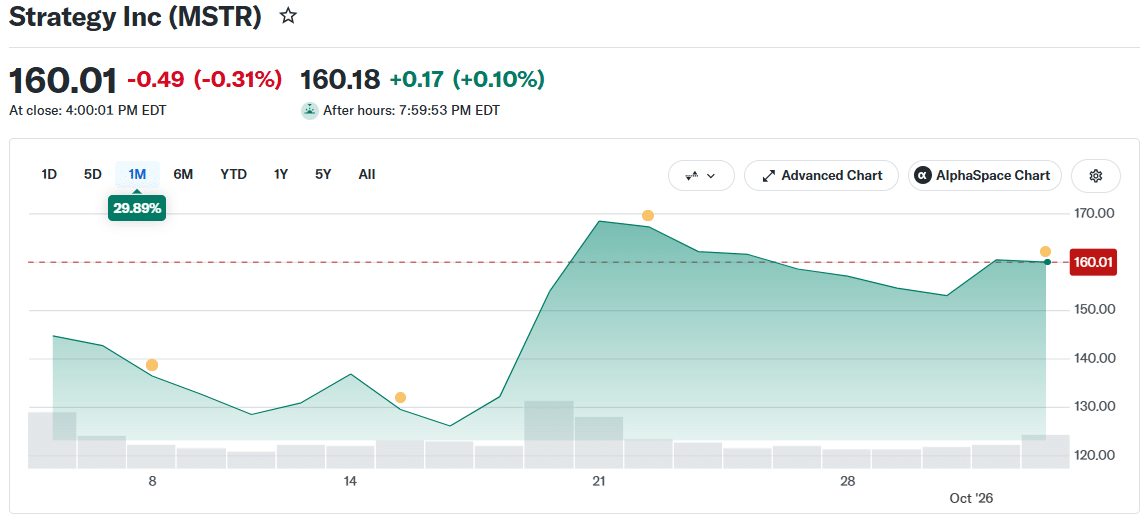Click the 160.18 after hours price
The width and height of the screenshot is (1147, 516).
[340, 79]
